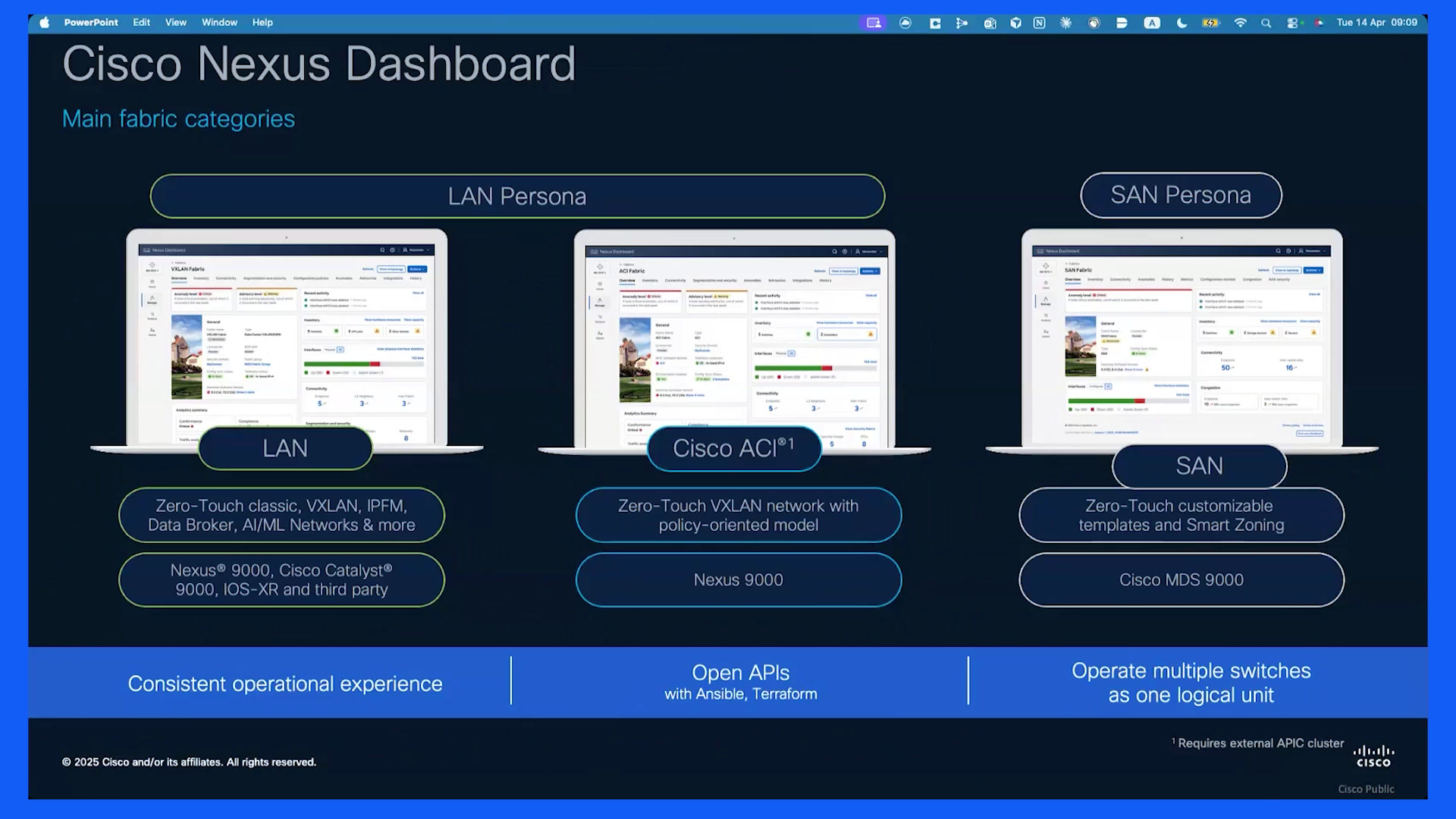Open the Wi-Fi menu
1456x819 pixels.
pyautogui.click(x=1241, y=23)
